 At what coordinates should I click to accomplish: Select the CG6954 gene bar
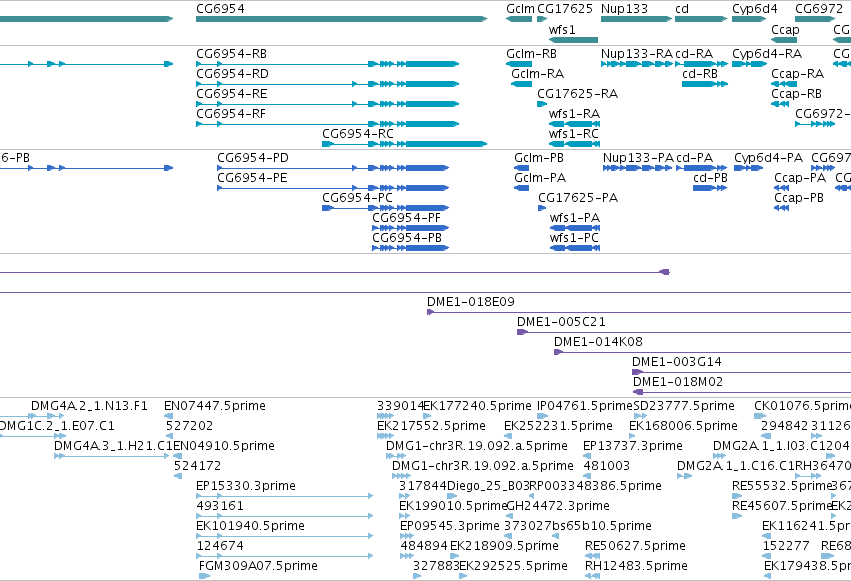coord(341,19)
